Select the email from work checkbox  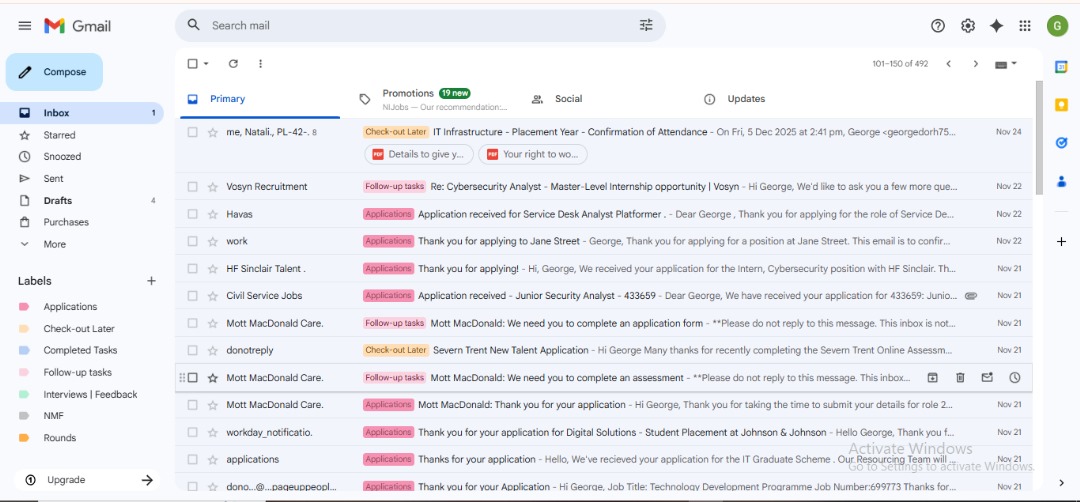pyautogui.click(x=193, y=241)
